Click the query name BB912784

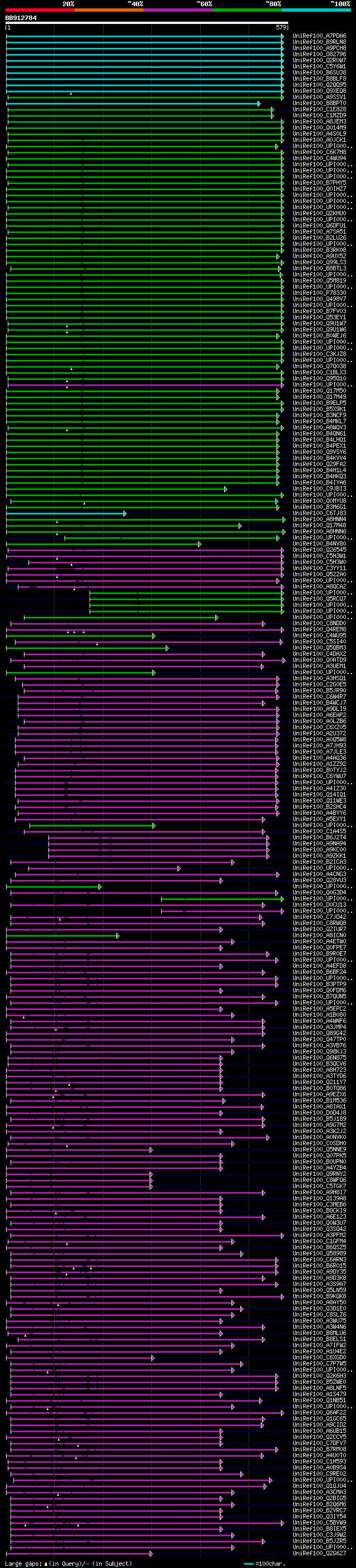pos(21,18)
